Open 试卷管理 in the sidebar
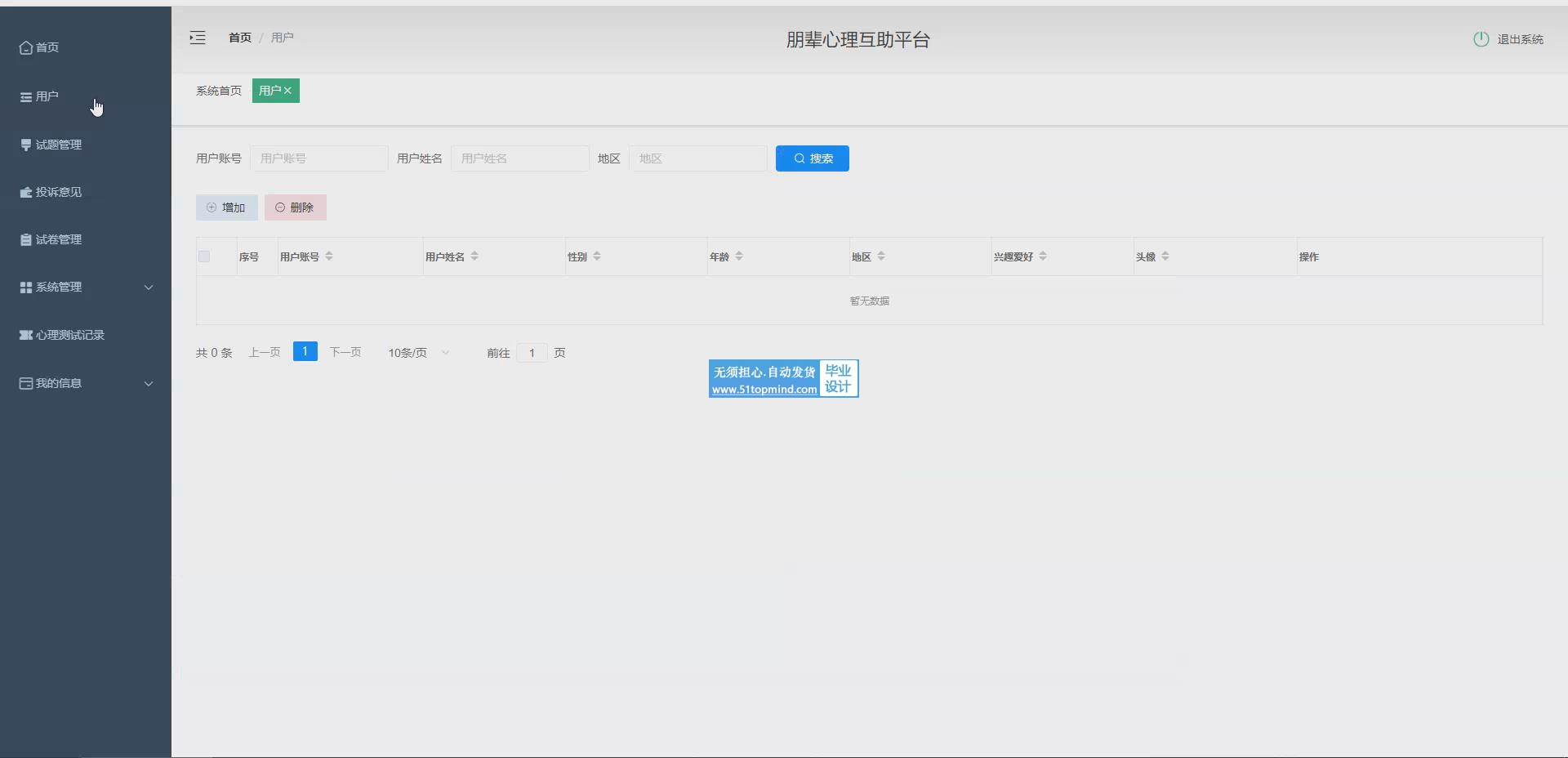The width and height of the screenshot is (1568, 758). (86, 239)
